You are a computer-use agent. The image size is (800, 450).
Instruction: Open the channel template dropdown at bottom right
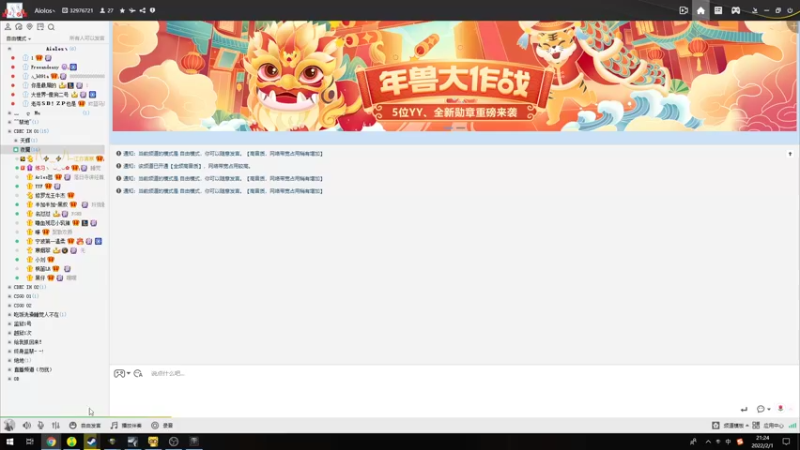pyautogui.click(x=730, y=426)
